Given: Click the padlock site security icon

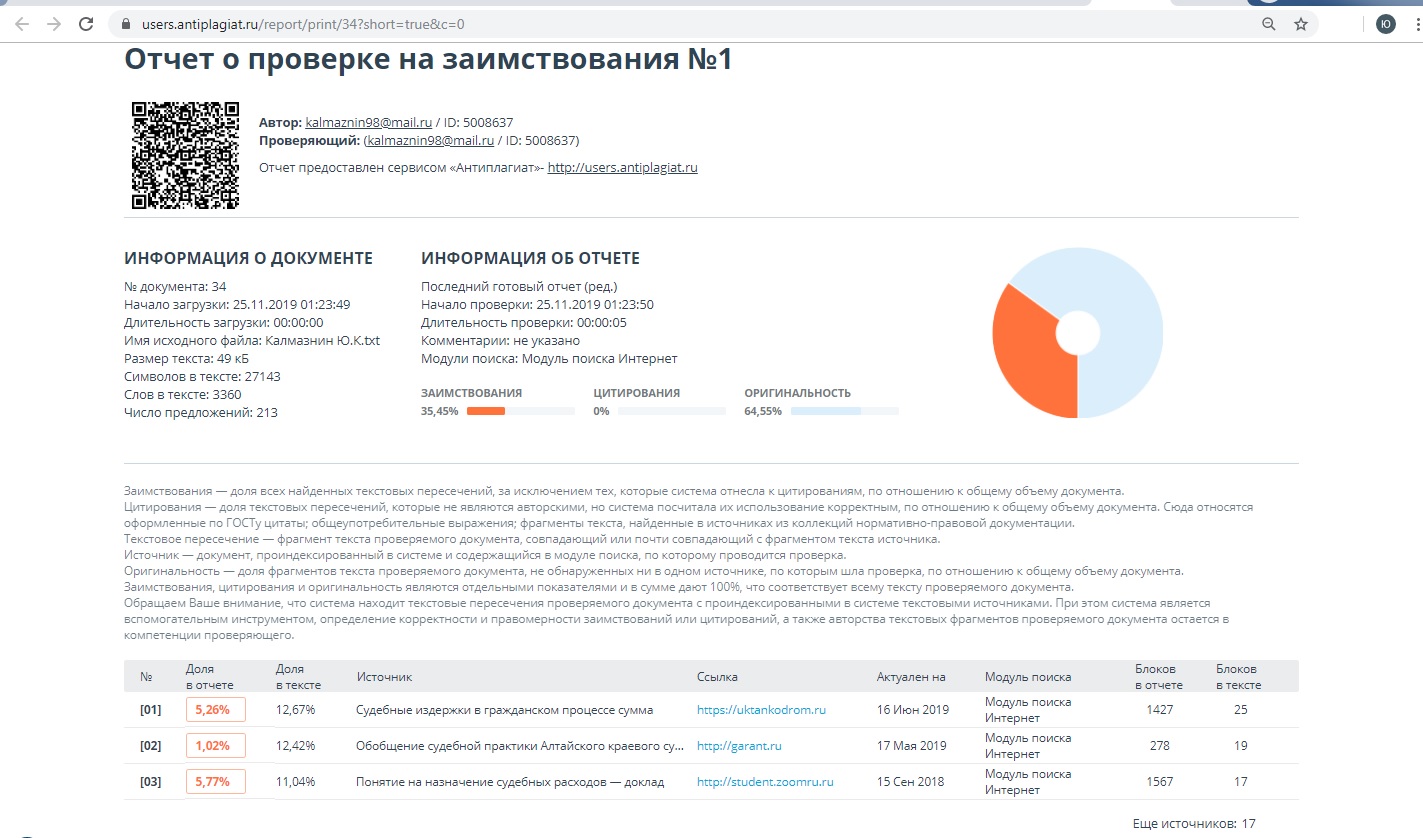Looking at the screenshot, I should (126, 24).
